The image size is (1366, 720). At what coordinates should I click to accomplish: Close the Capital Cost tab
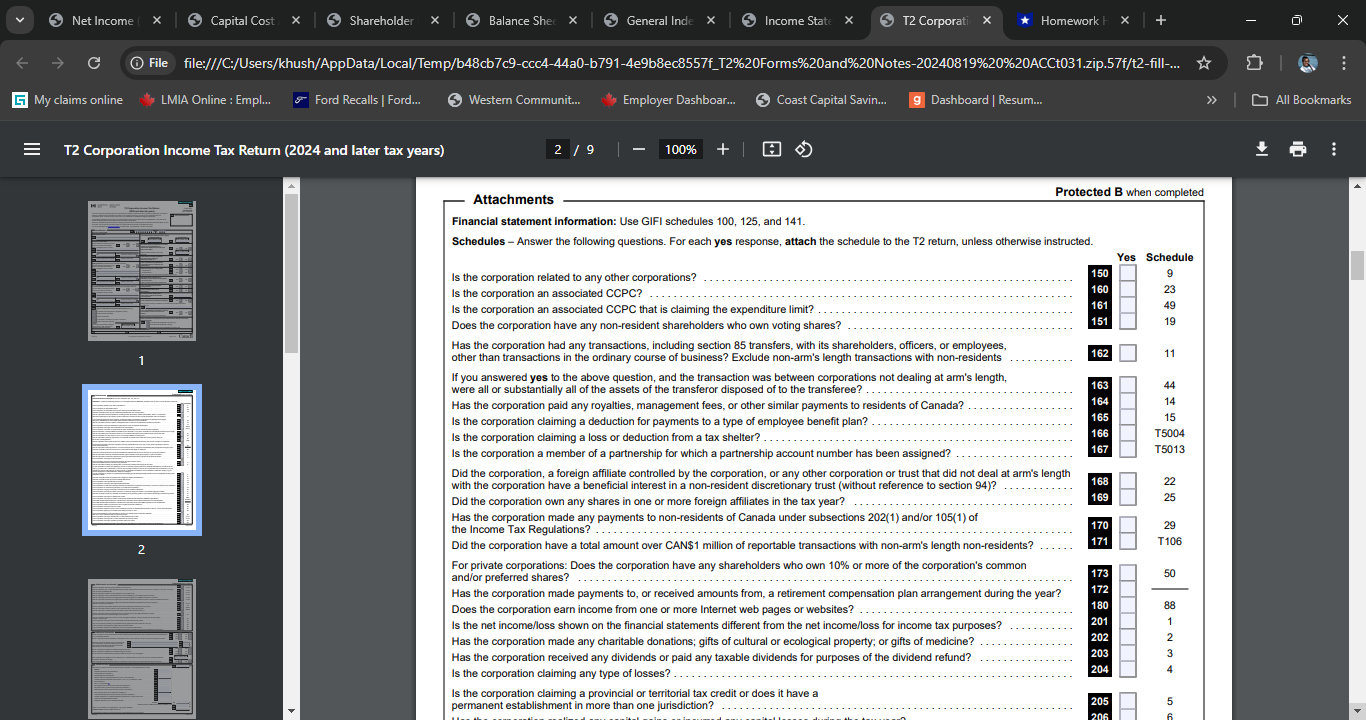[297, 20]
